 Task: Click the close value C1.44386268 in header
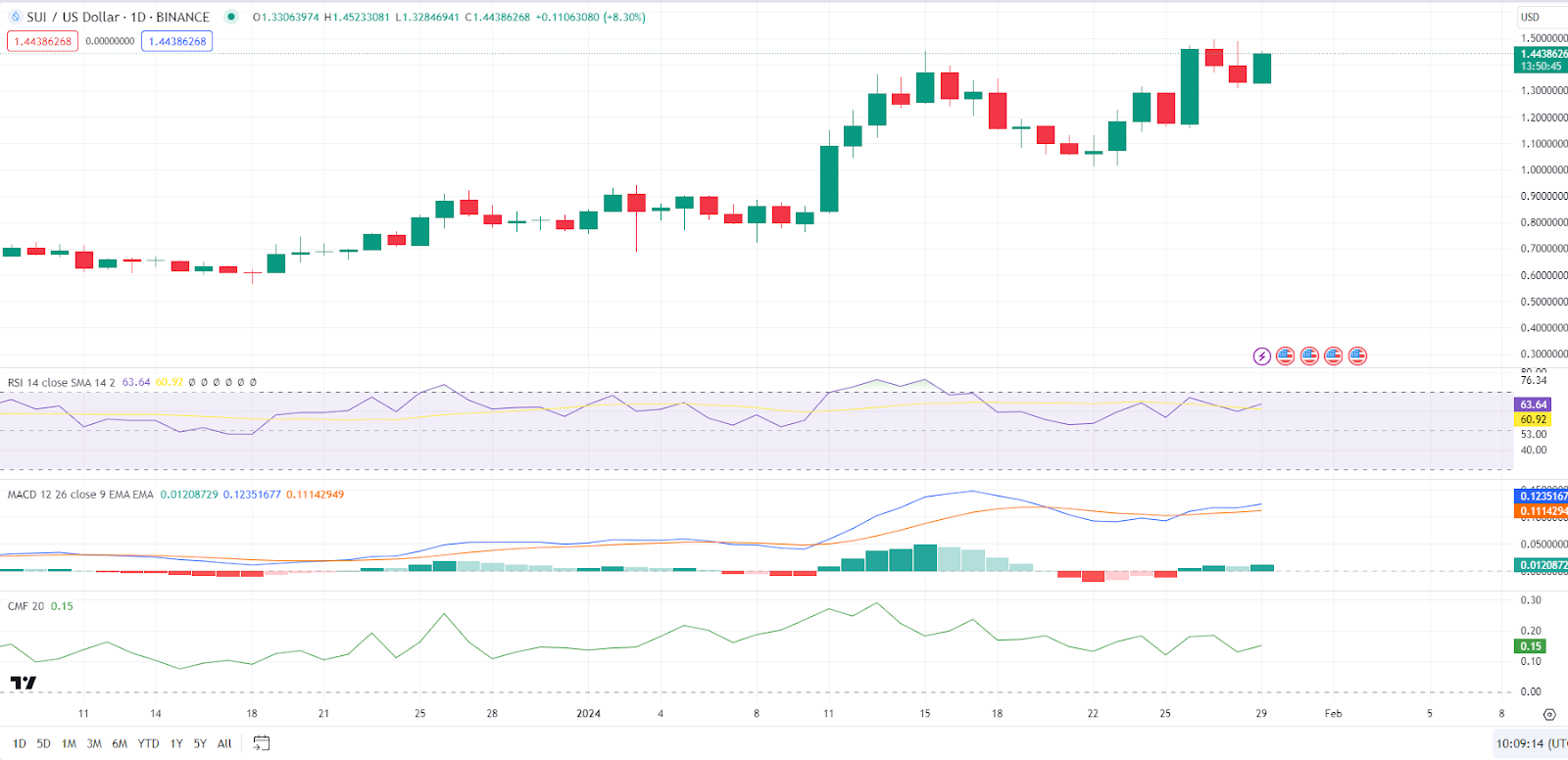click(497, 17)
